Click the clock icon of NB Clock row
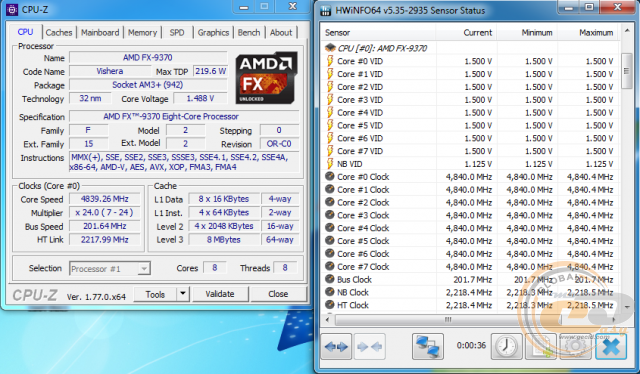The width and height of the screenshot is (640, 374). point(330,292)
